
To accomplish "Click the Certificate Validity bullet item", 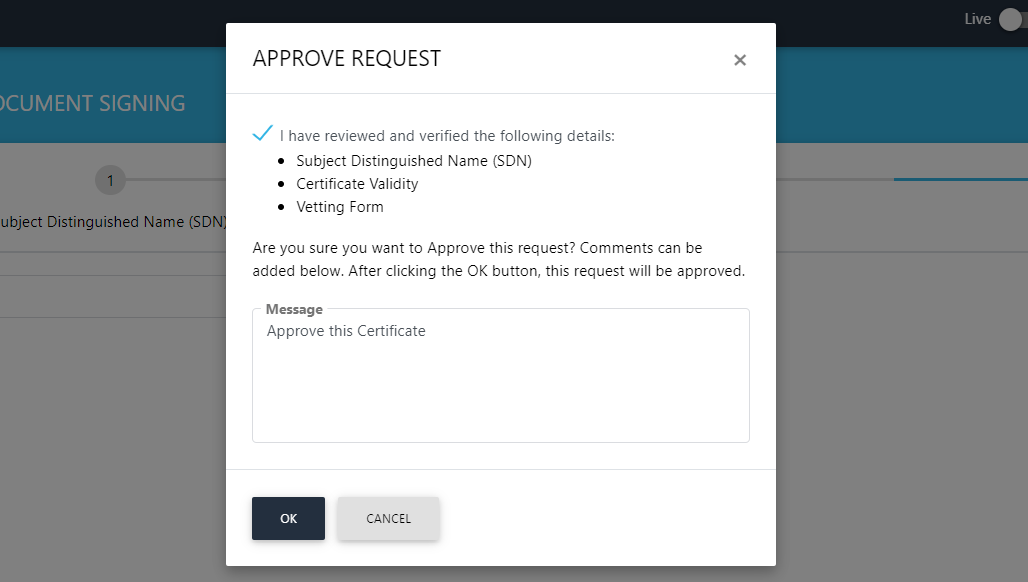I will point(357,184).
